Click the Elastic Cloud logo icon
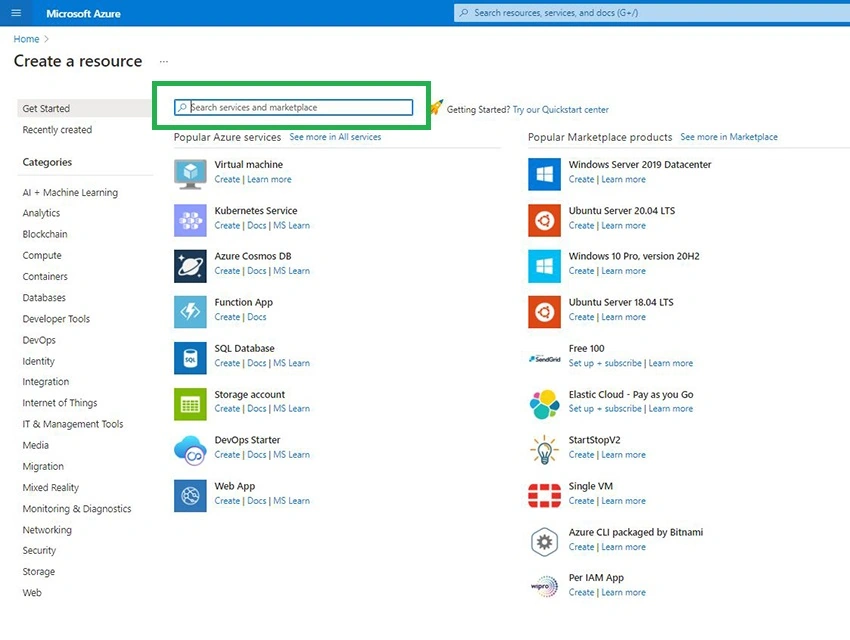 click(x=544, y=404)
